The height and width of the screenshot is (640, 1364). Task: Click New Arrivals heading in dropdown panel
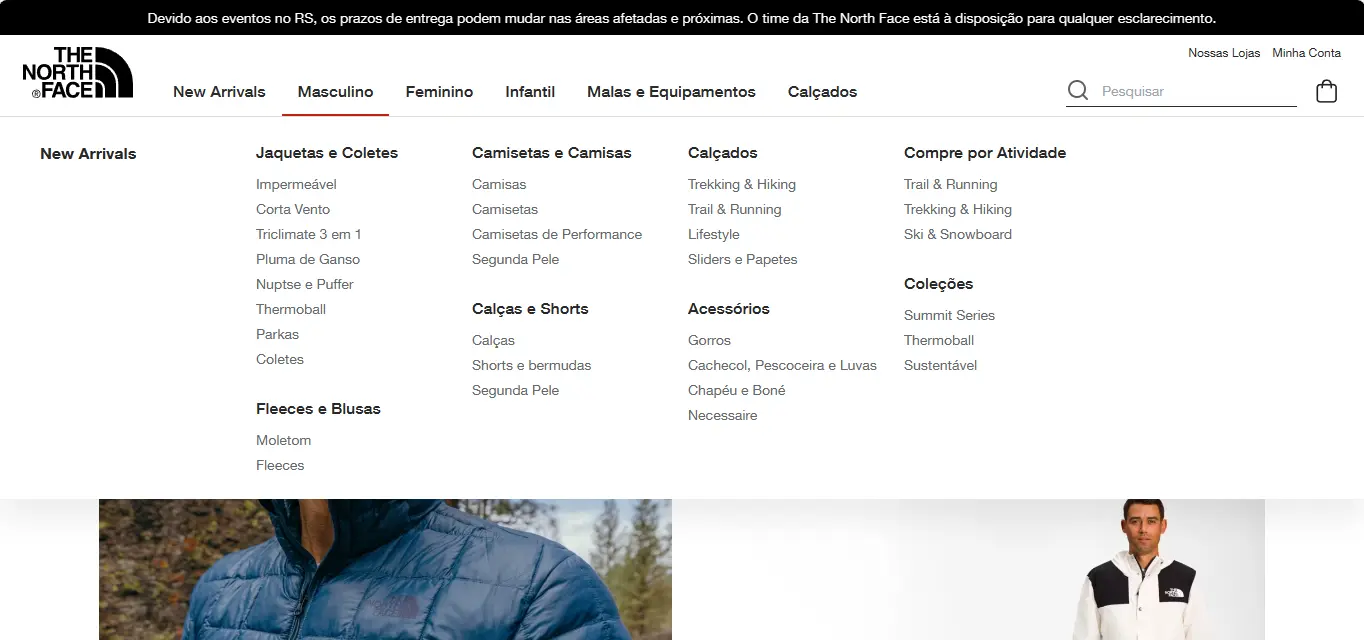point(88,153)
